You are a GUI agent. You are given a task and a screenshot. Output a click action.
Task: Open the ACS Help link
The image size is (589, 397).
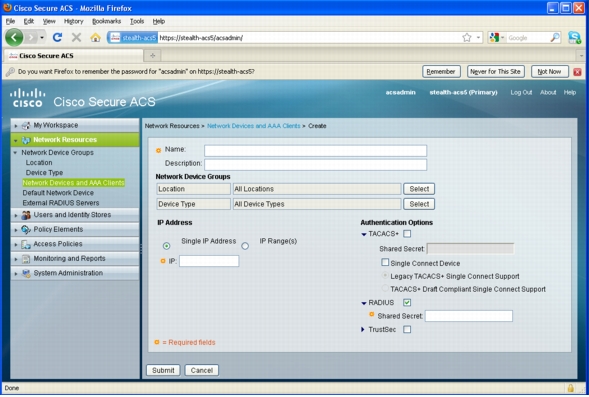tap(569, 92)
